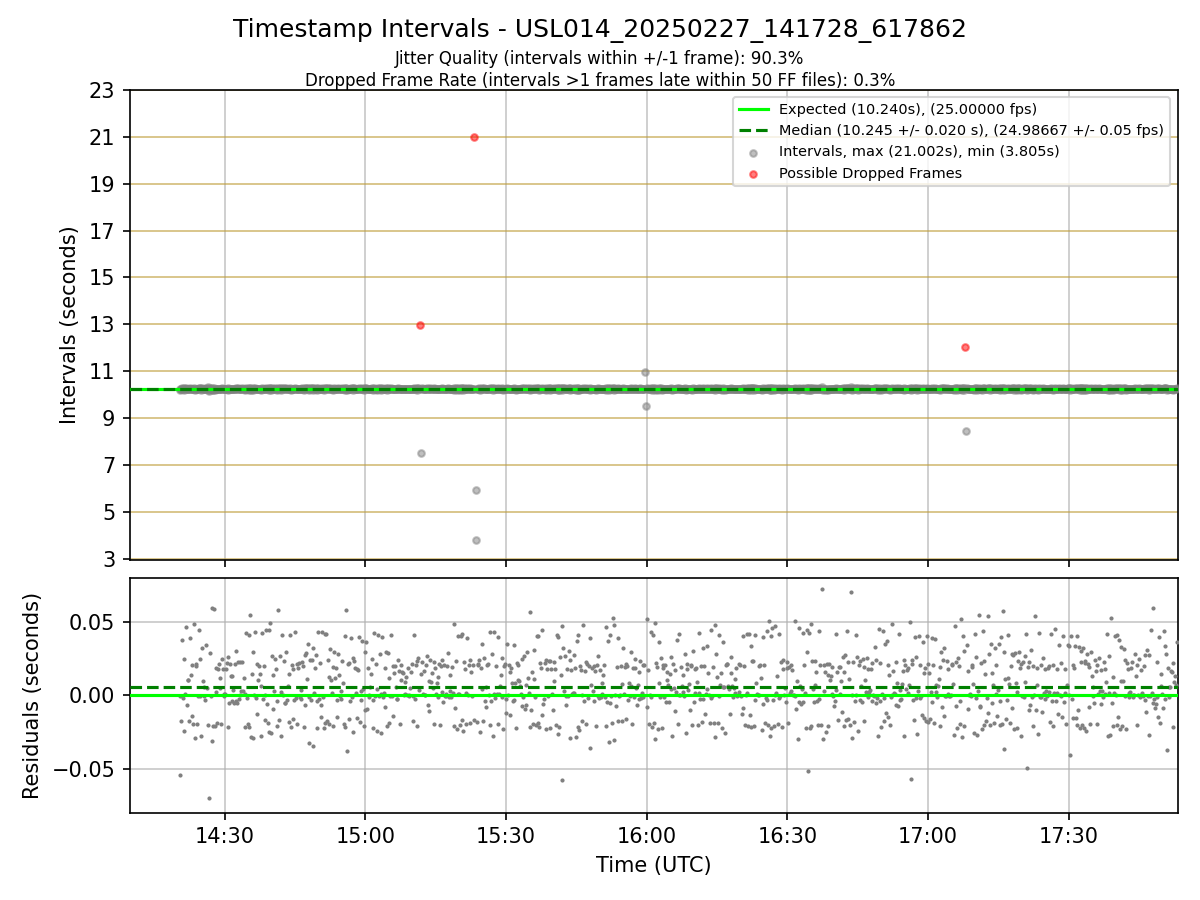Click the gray interval point near 5.9 seconds
The width and height of the screenshot is (1200, 900).
point(476,490)
